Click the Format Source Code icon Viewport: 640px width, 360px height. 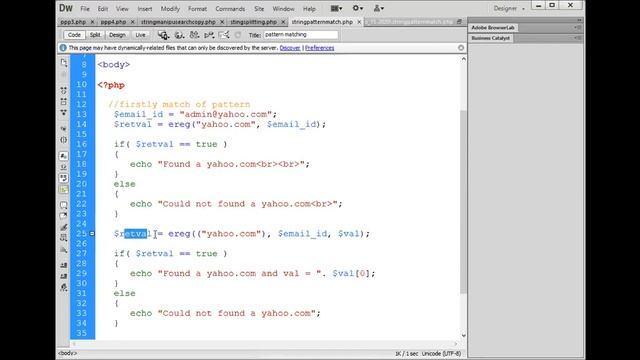pyautogui.click(x=64, y=287)
